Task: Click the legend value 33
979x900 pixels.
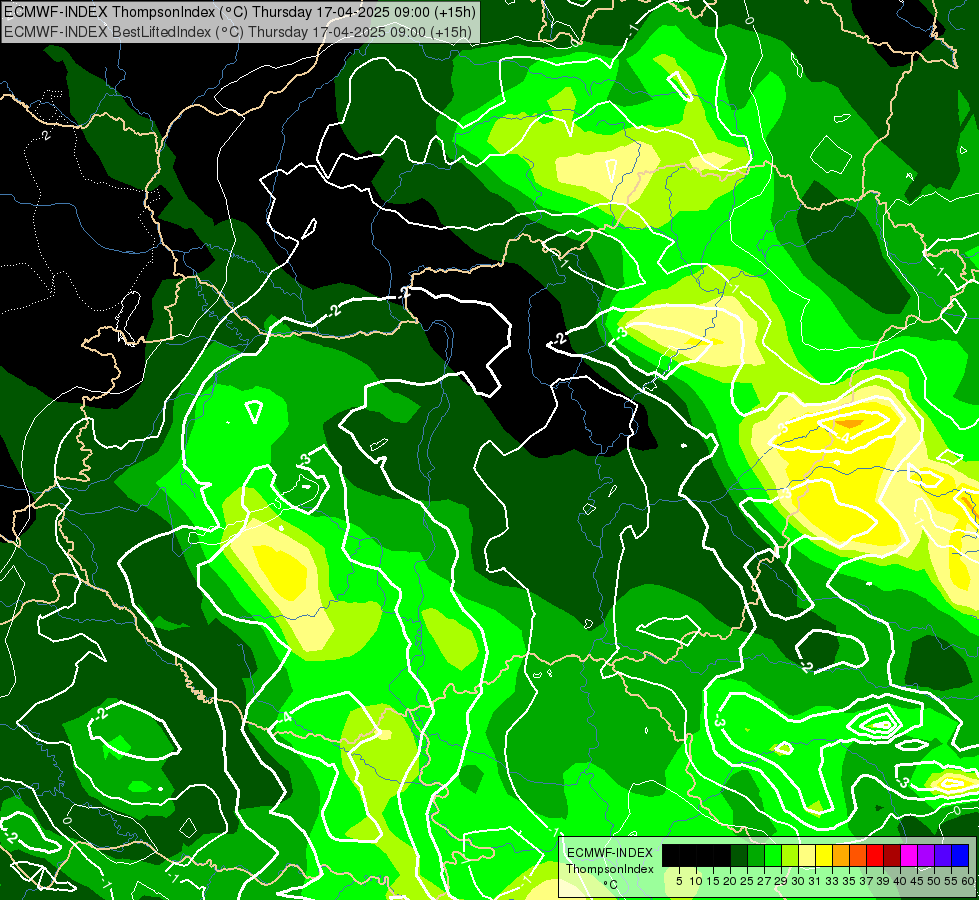Action: (833, 881)
